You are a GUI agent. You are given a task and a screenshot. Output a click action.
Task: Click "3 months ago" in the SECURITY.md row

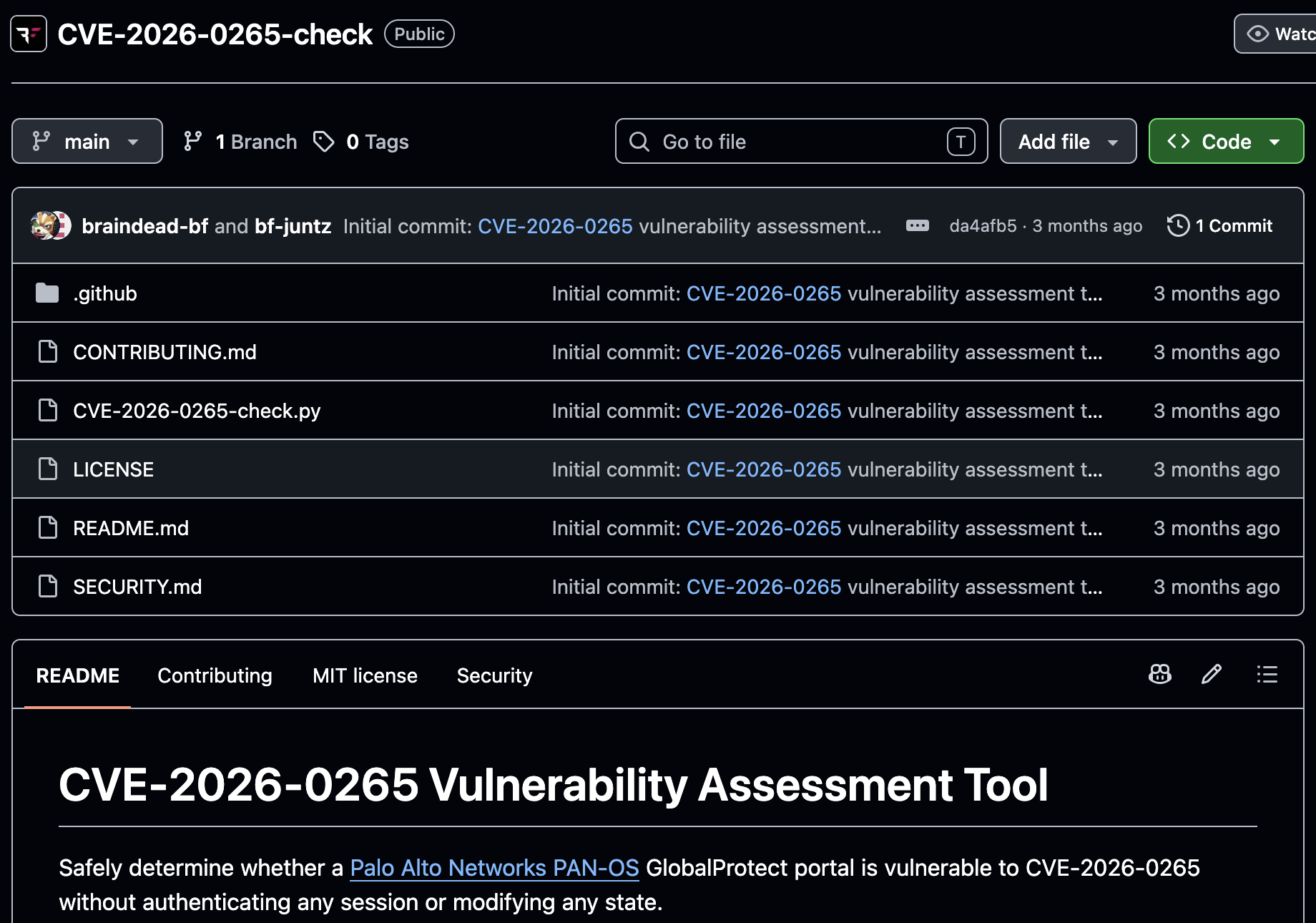click(x=1217, y=587)
